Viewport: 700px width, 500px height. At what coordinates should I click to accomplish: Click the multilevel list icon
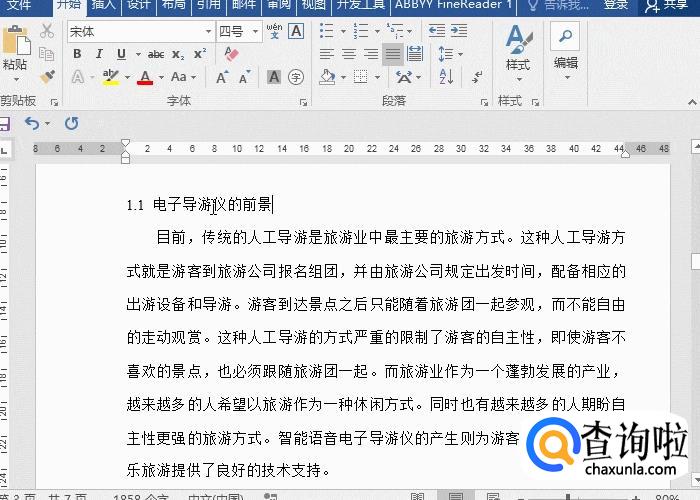point(395,31)
